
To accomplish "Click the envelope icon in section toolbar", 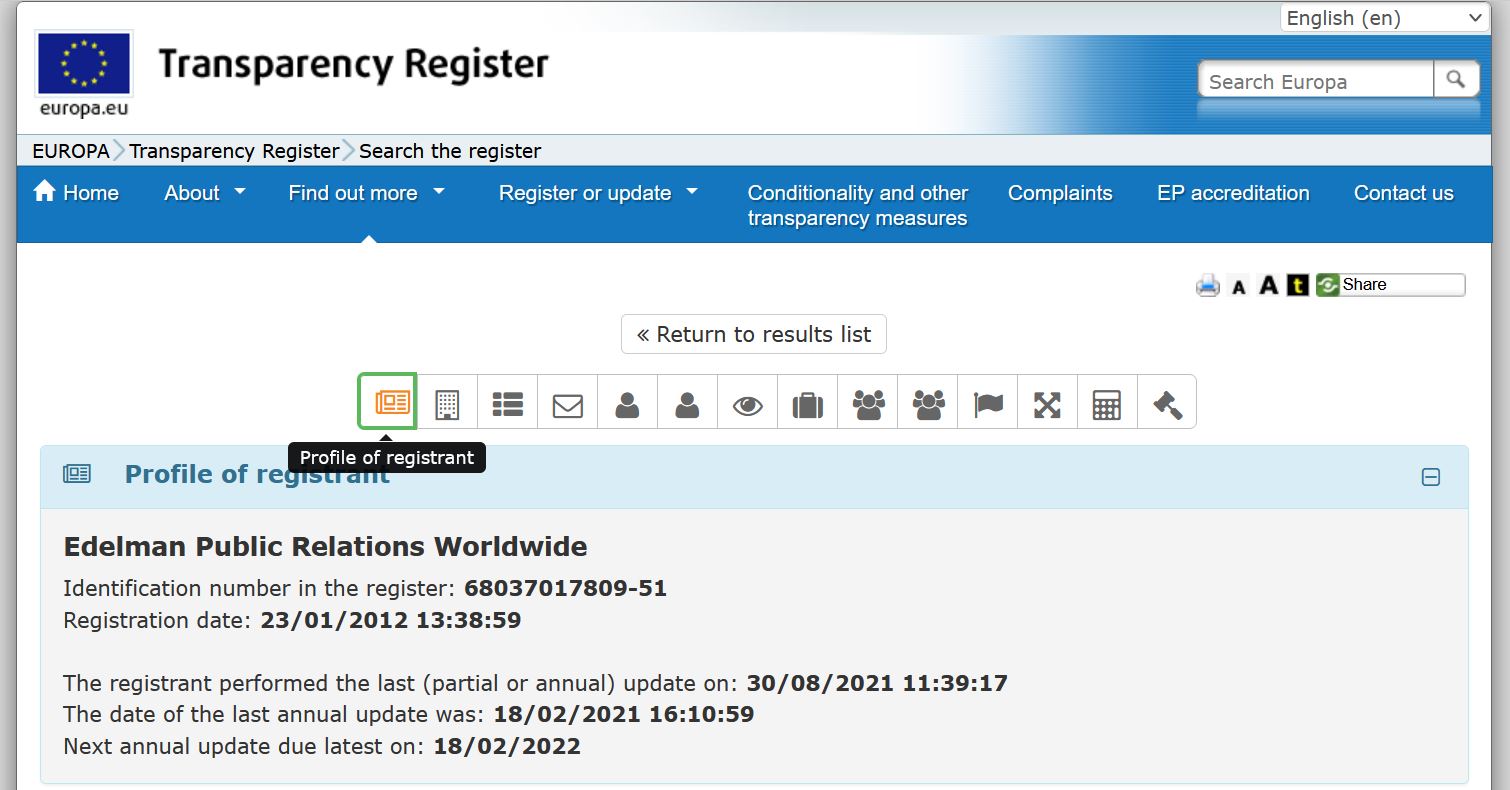I will [x=567, y=404].
